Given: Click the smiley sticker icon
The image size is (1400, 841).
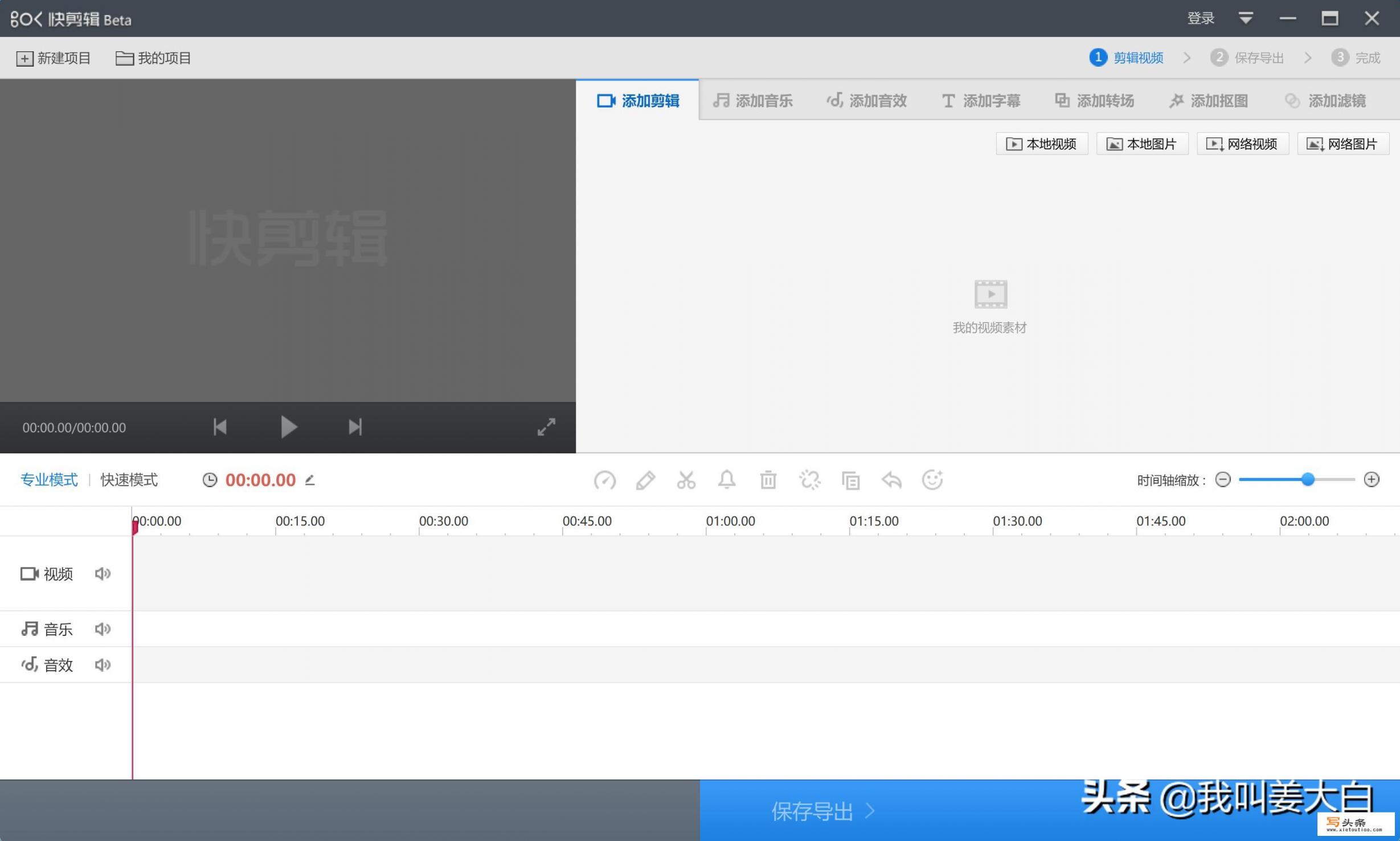Looking at the screenshot, I should 932,480.
